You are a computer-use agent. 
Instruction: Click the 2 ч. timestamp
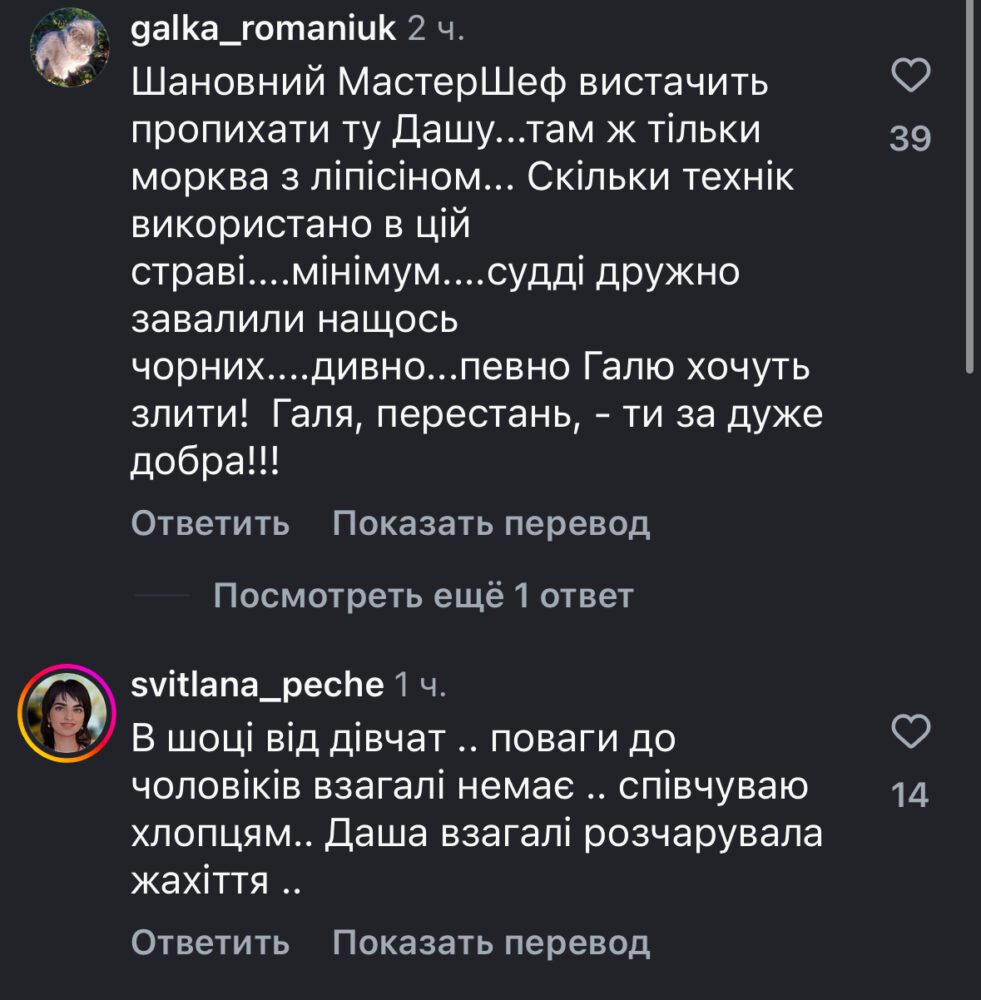click(436, 30)
